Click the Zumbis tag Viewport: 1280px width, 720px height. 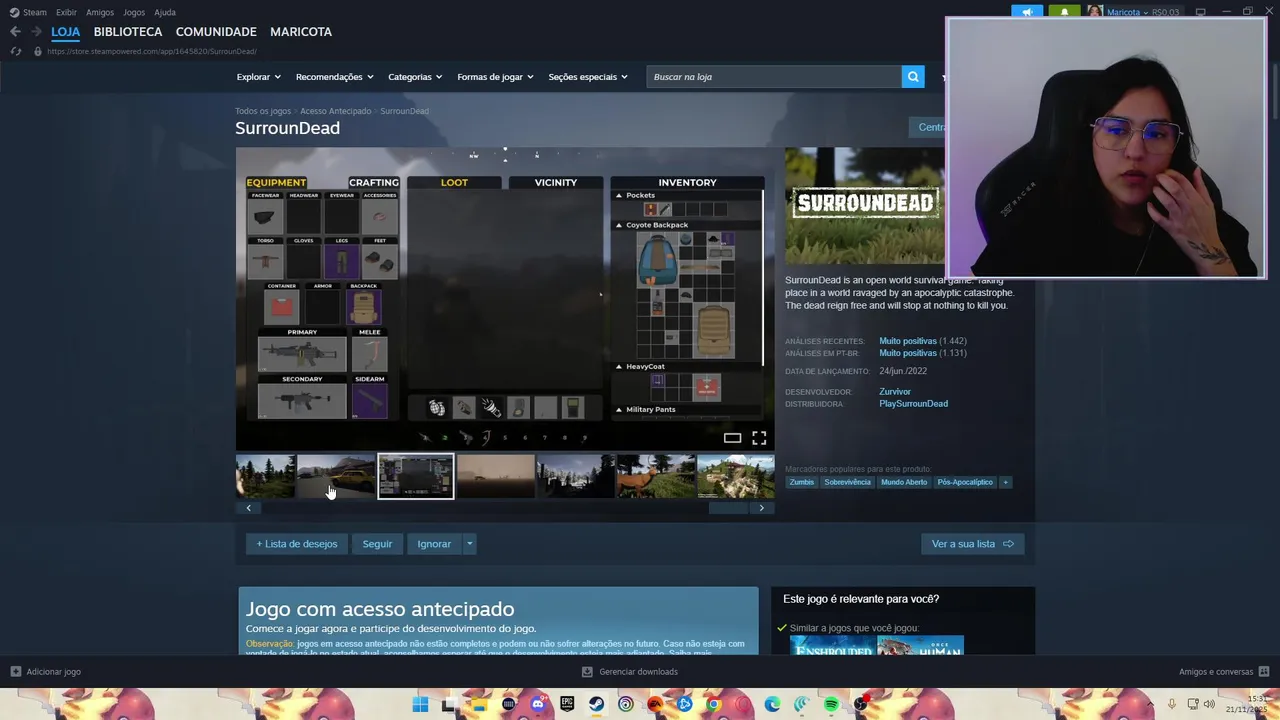(x=802, y=482)
